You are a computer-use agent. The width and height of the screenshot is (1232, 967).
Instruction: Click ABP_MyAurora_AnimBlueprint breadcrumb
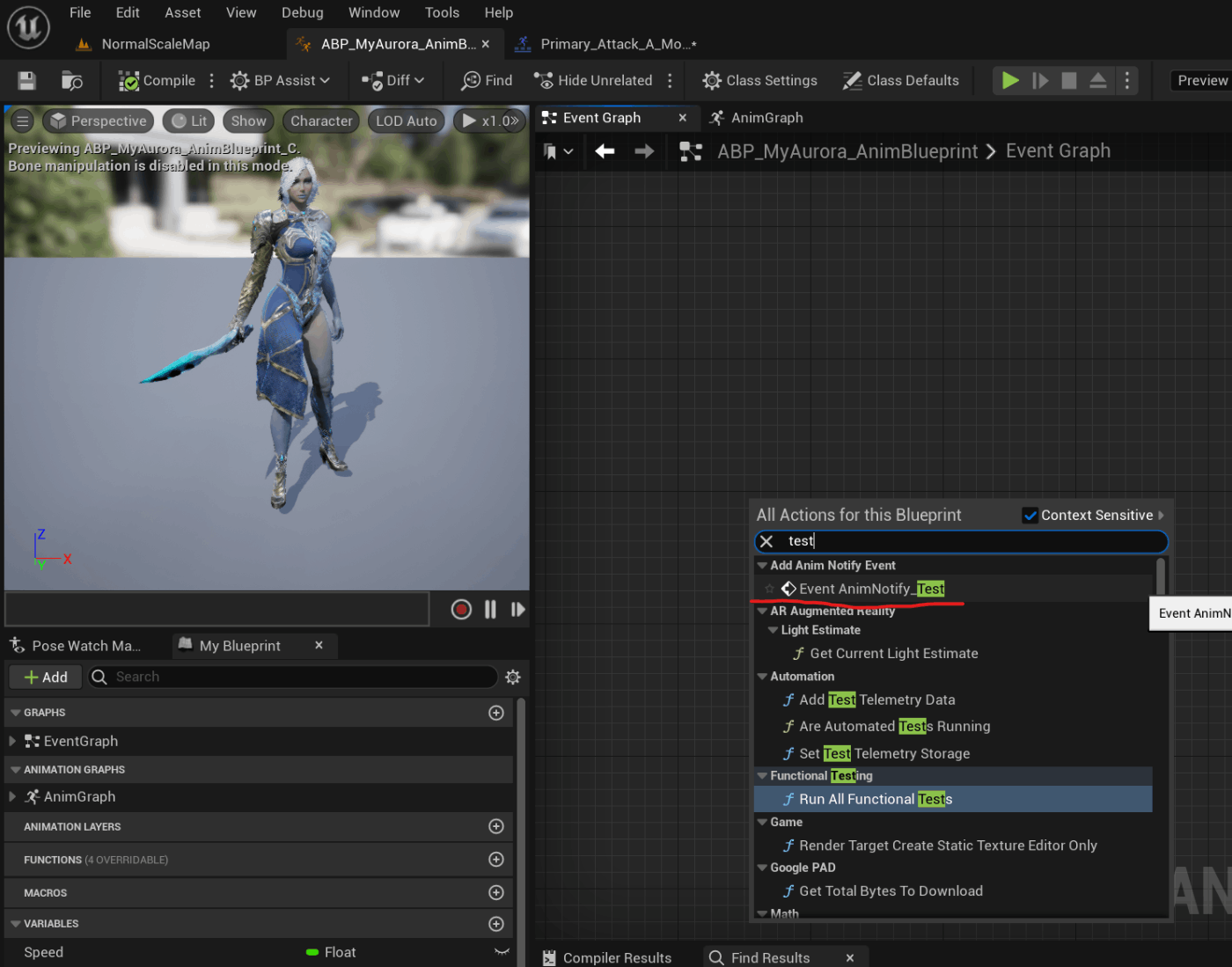[x=847, y=151]
